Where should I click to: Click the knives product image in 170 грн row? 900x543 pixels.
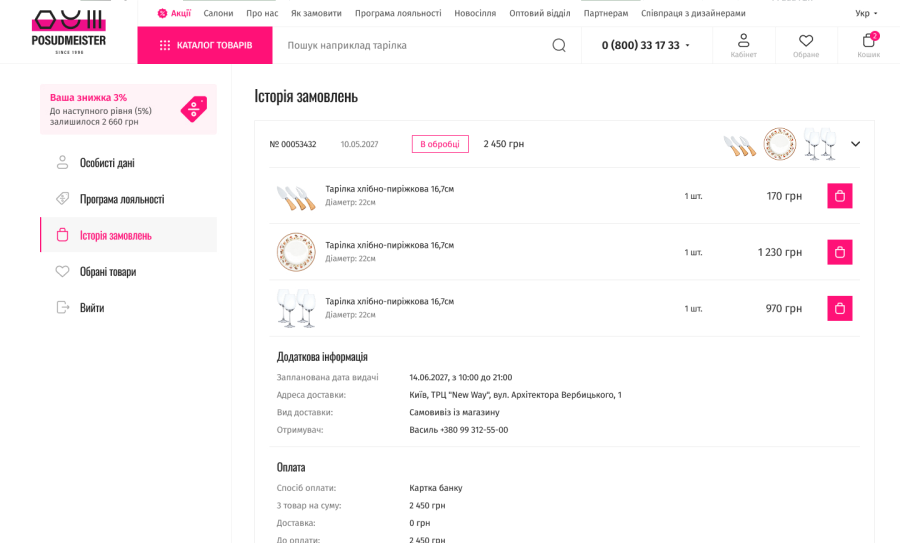point(296,197)
